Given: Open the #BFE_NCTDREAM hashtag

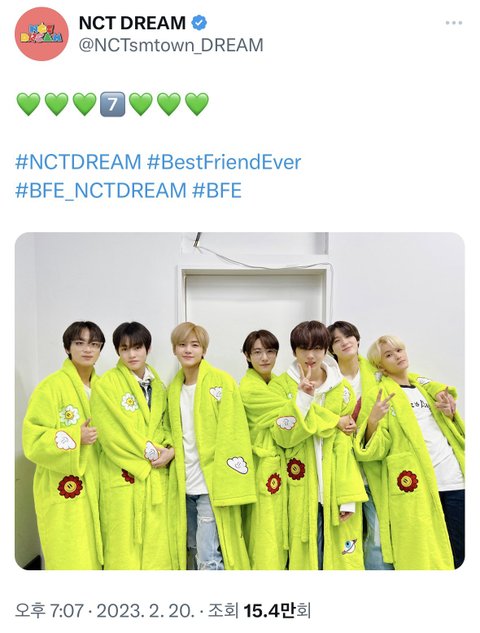Looking at the screenshot, I should coord(101,190).
